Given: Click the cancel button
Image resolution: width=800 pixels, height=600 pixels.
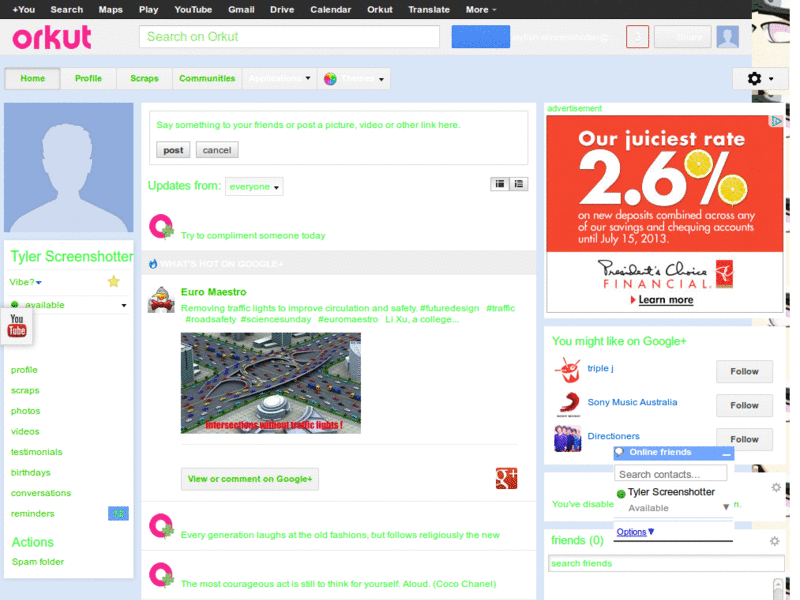Looking at the screenshot, I should [217, 150].
